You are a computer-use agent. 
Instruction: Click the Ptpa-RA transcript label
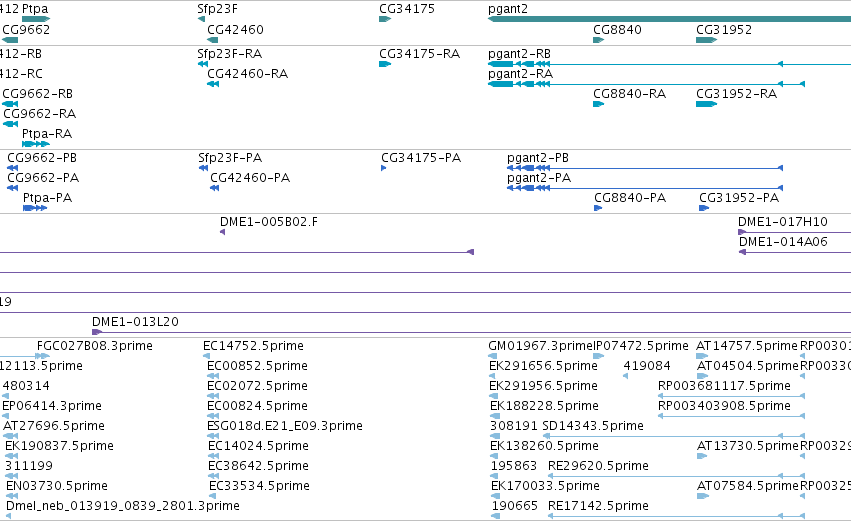tap(47, 134)
